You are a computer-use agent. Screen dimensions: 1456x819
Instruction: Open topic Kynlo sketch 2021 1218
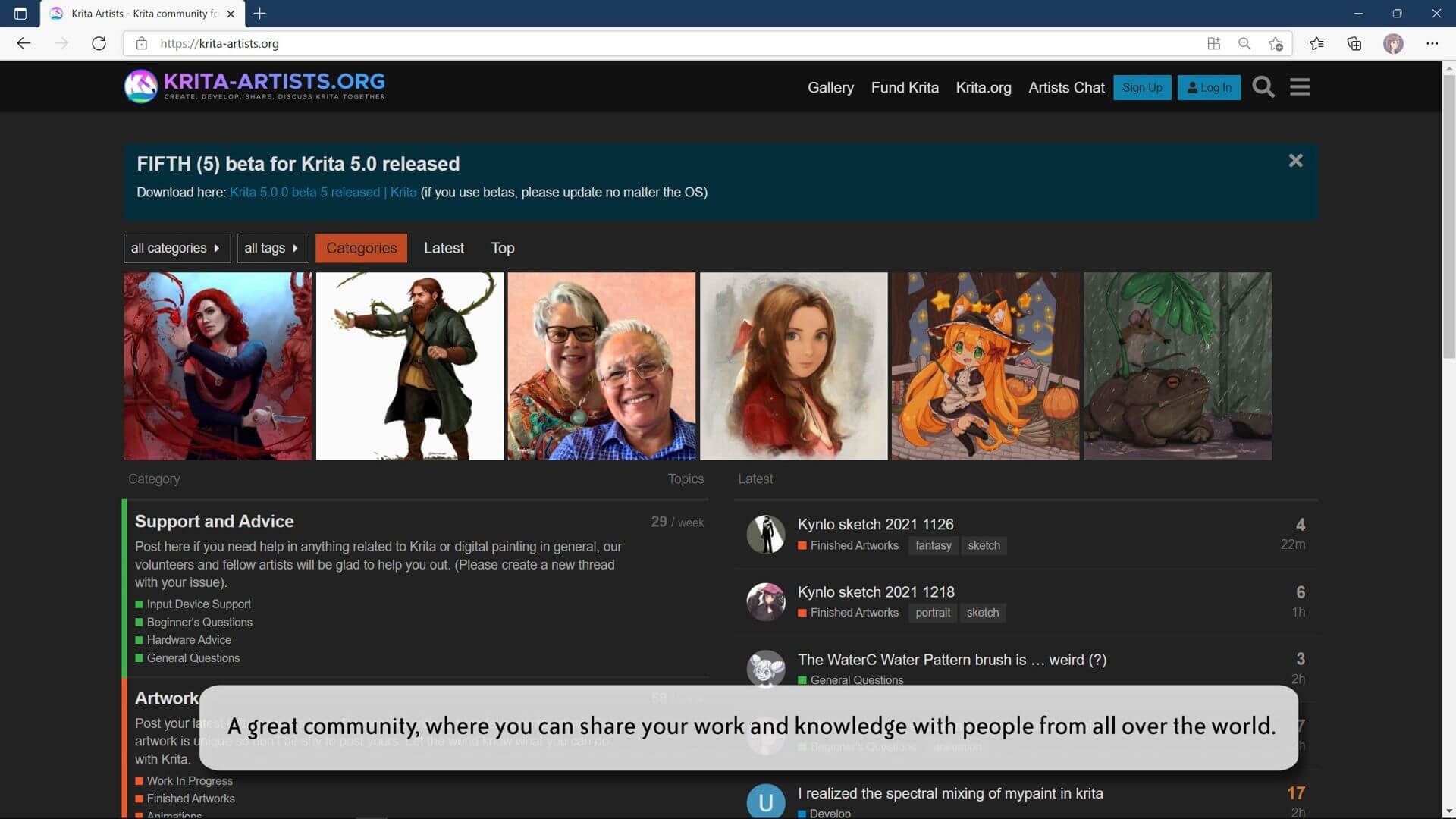coord(876,591)
